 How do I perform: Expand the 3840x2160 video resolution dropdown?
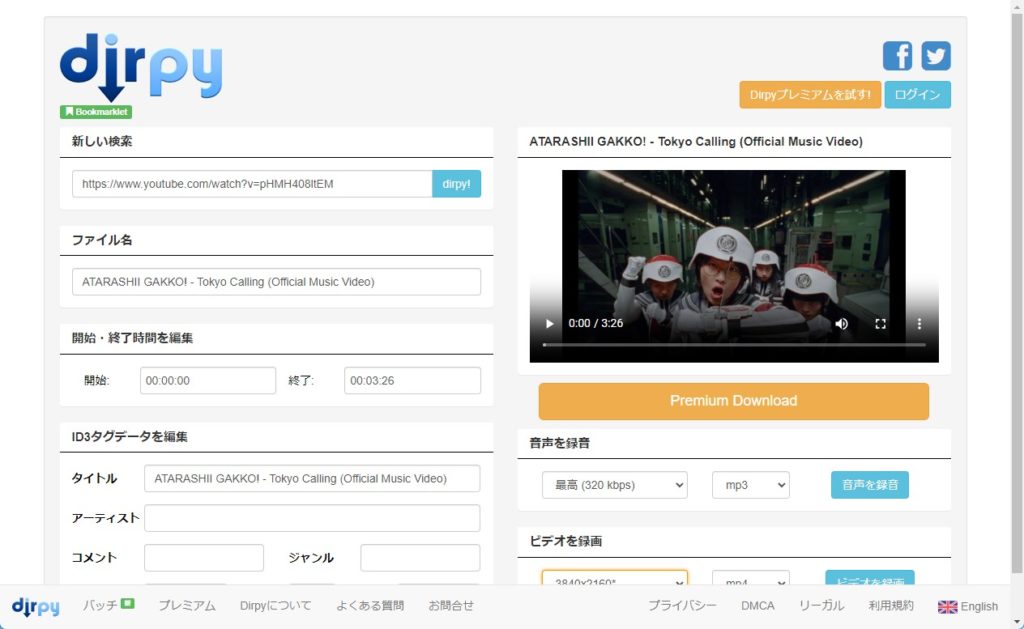tap(614, 580)
